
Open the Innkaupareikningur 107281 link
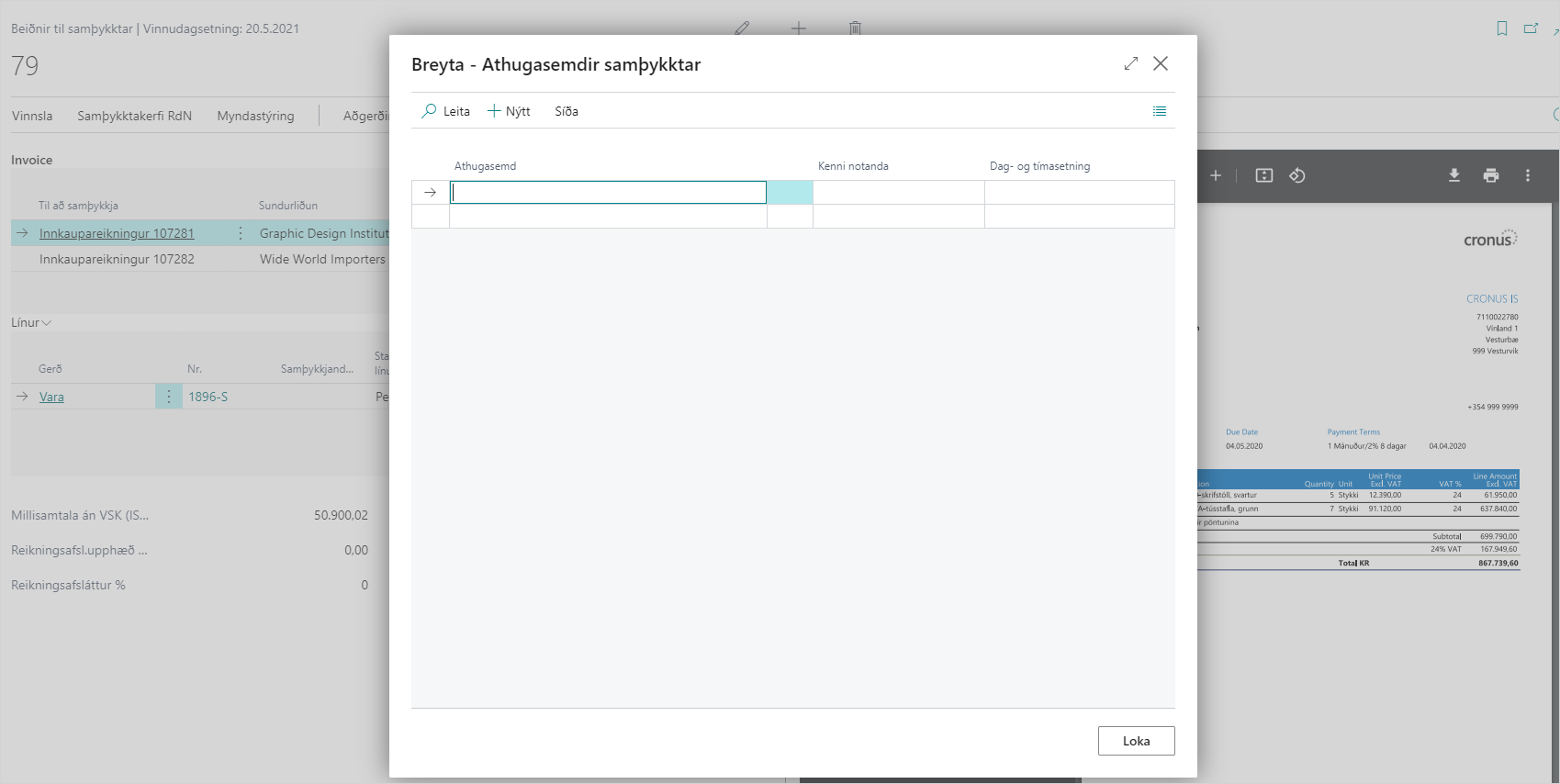click(x=117, y=233)
